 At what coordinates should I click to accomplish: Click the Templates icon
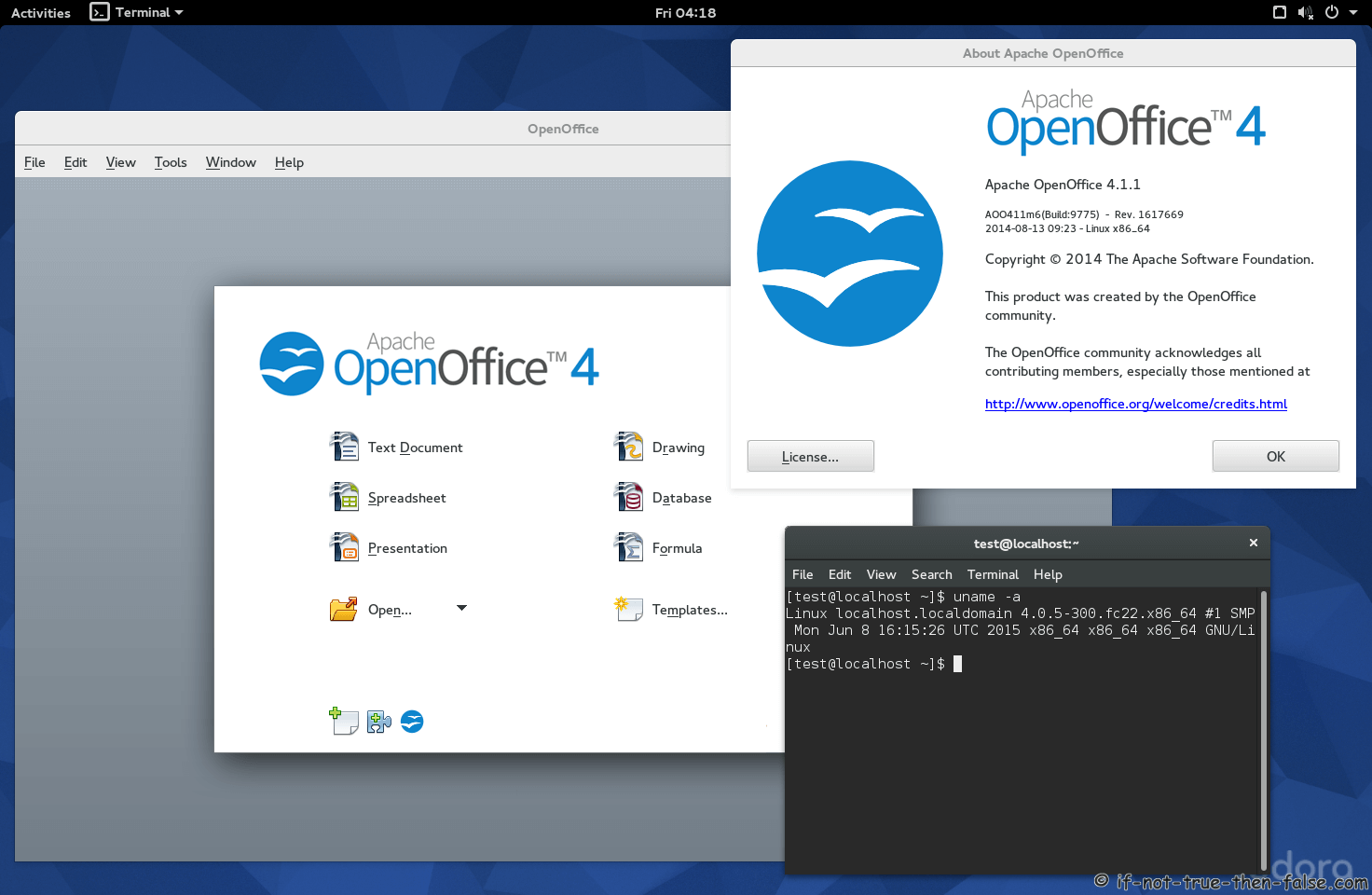[x=628, y=609]
